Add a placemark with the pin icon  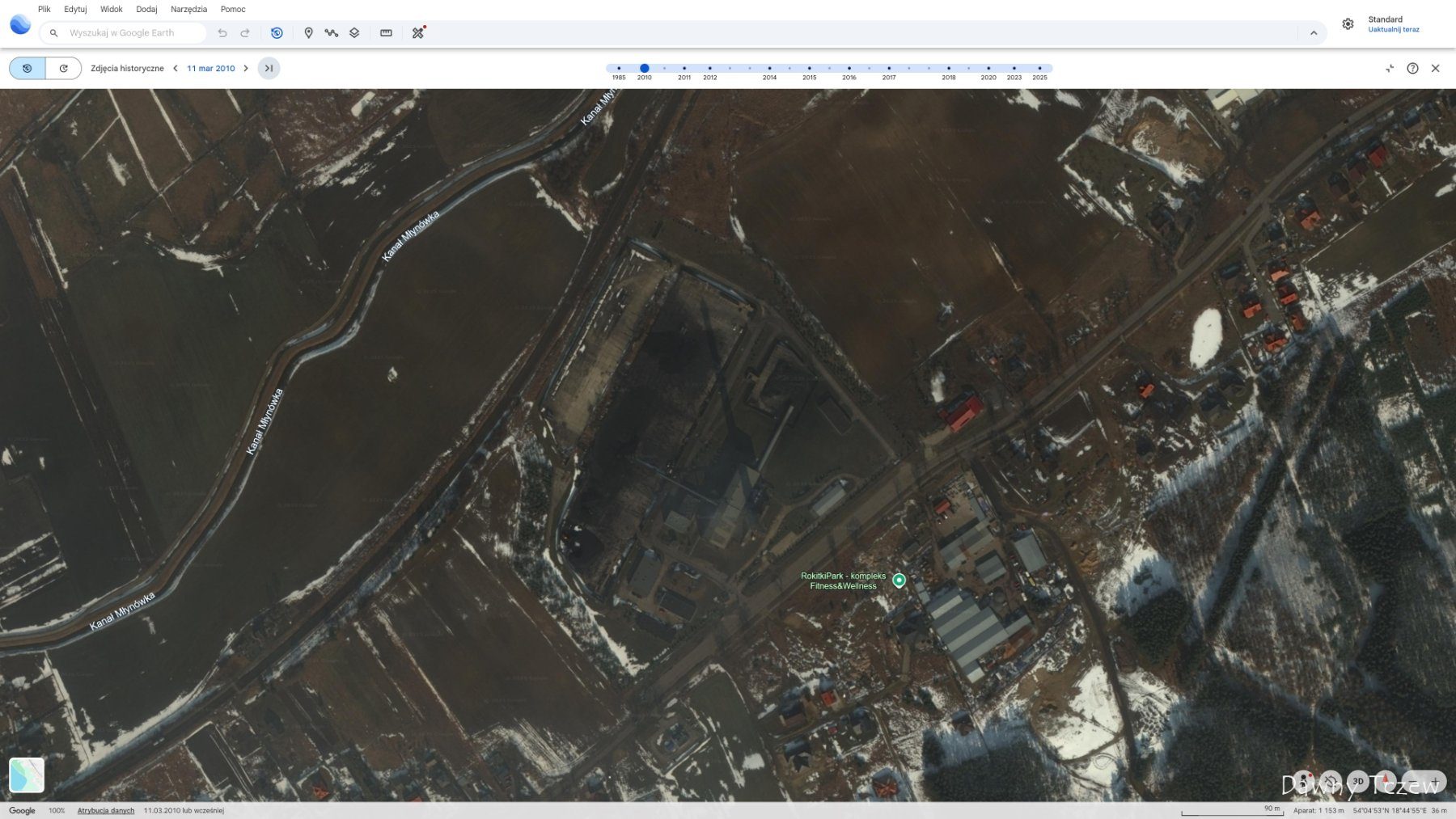pos(308,33)
